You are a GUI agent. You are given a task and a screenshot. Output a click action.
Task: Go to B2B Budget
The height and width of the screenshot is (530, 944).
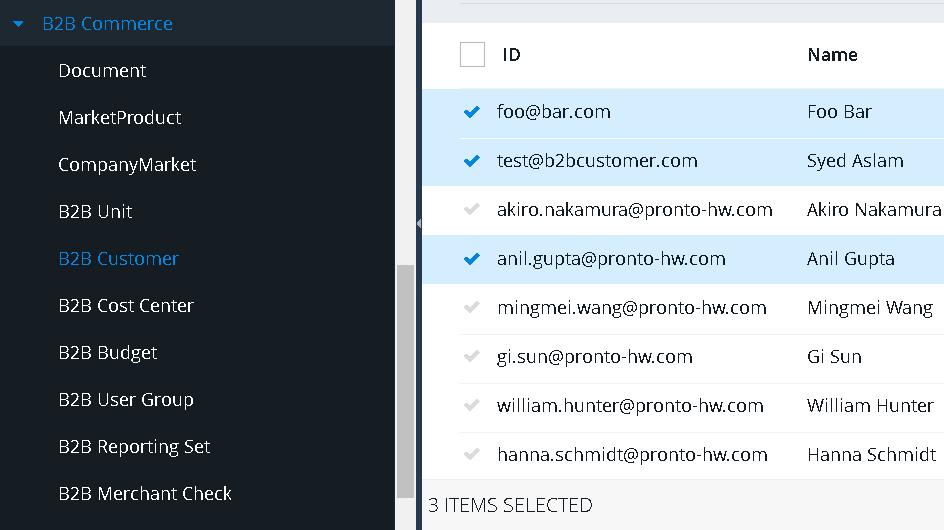click(x=108, y=352)
